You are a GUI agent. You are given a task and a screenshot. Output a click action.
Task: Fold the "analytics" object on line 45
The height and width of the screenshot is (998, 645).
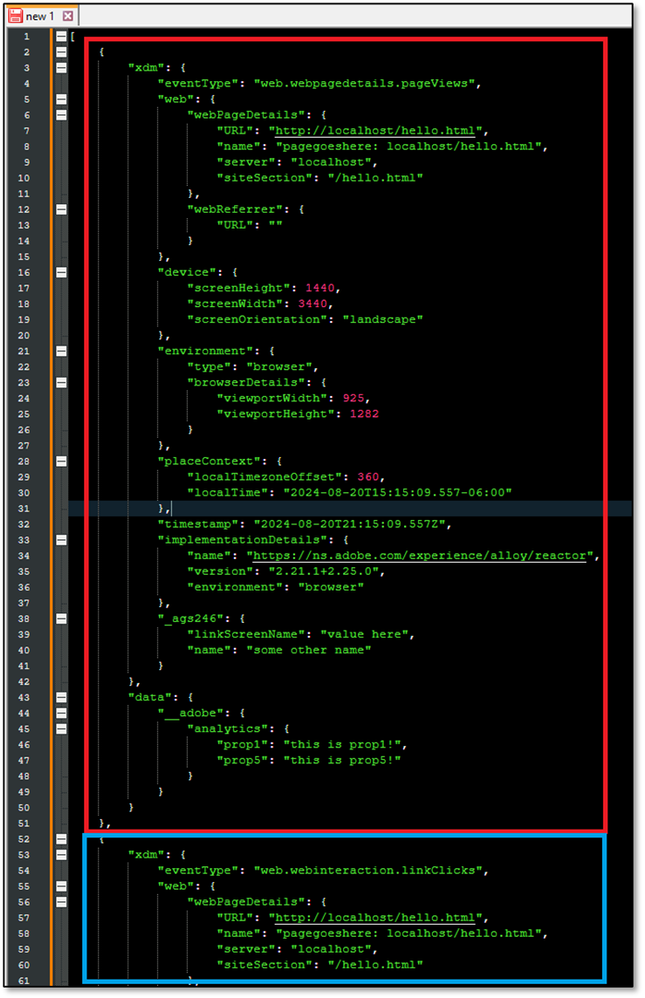pyautogui.click(x=61, y=729)
